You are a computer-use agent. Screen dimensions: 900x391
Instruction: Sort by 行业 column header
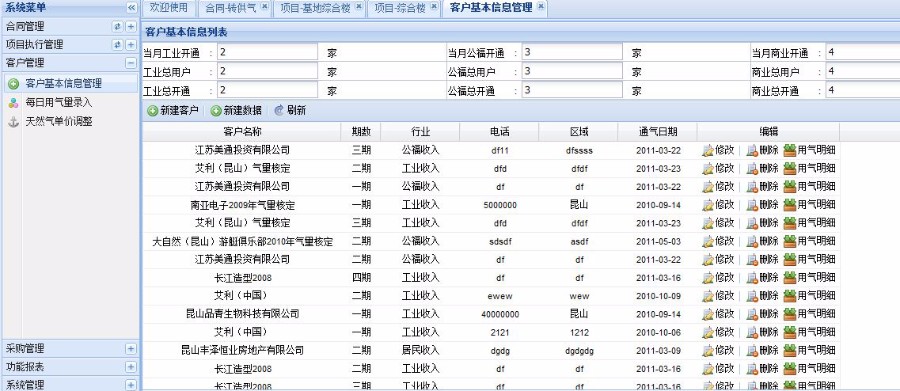pyautogui.click(x=420, y=132)
